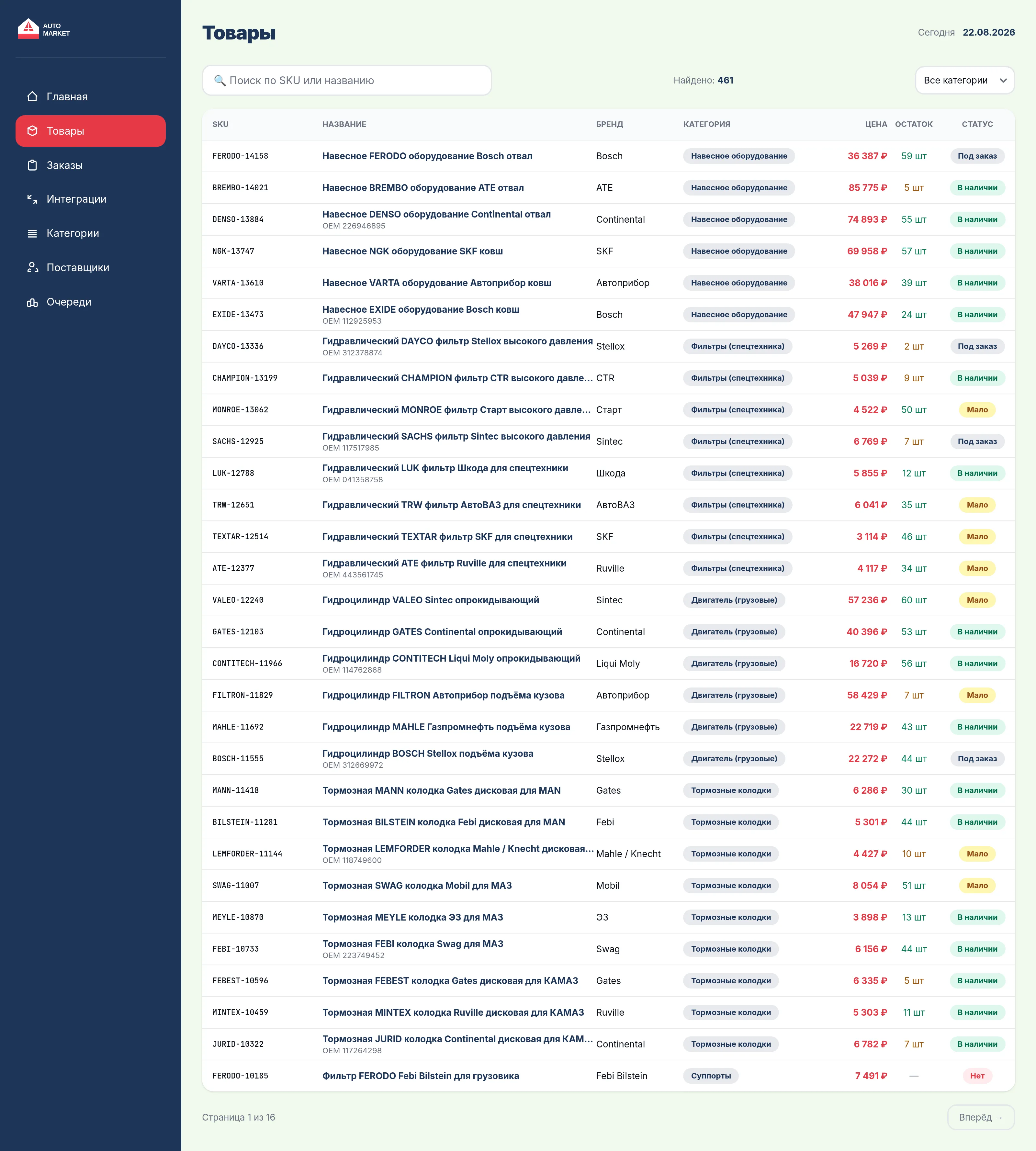The width and height of the screenshot is (1036, 1151).
Task: Navigate to Категории section
Action: pos(91,233)
